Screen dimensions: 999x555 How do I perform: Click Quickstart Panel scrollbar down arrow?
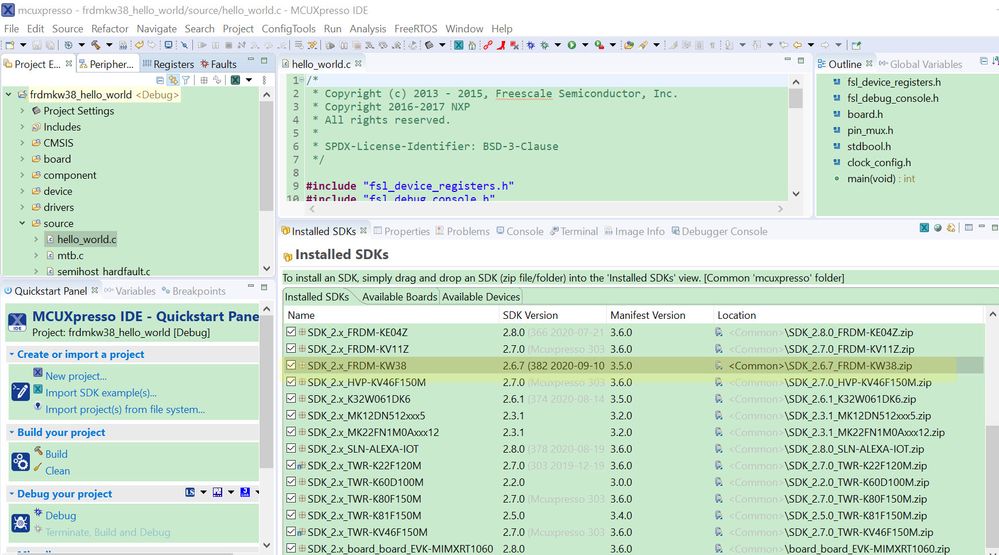pos(266,545)
